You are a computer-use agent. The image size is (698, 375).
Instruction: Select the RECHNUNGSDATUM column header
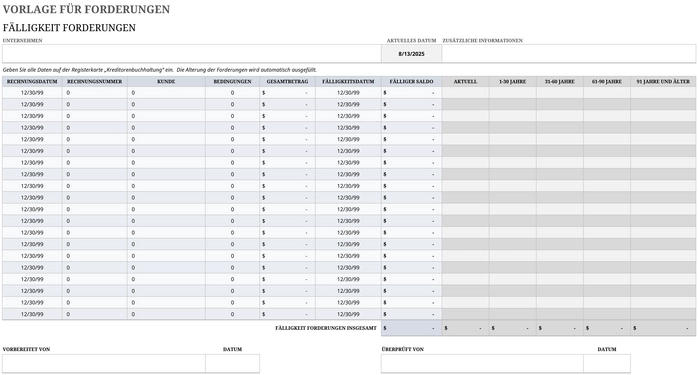tap(32, 82)
